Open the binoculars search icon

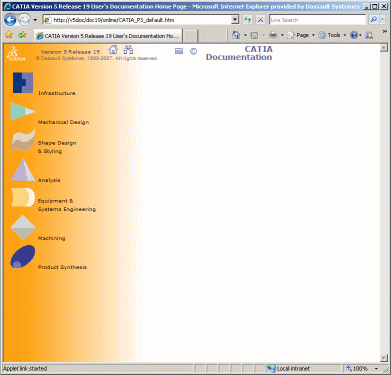[x=128, y=50]
